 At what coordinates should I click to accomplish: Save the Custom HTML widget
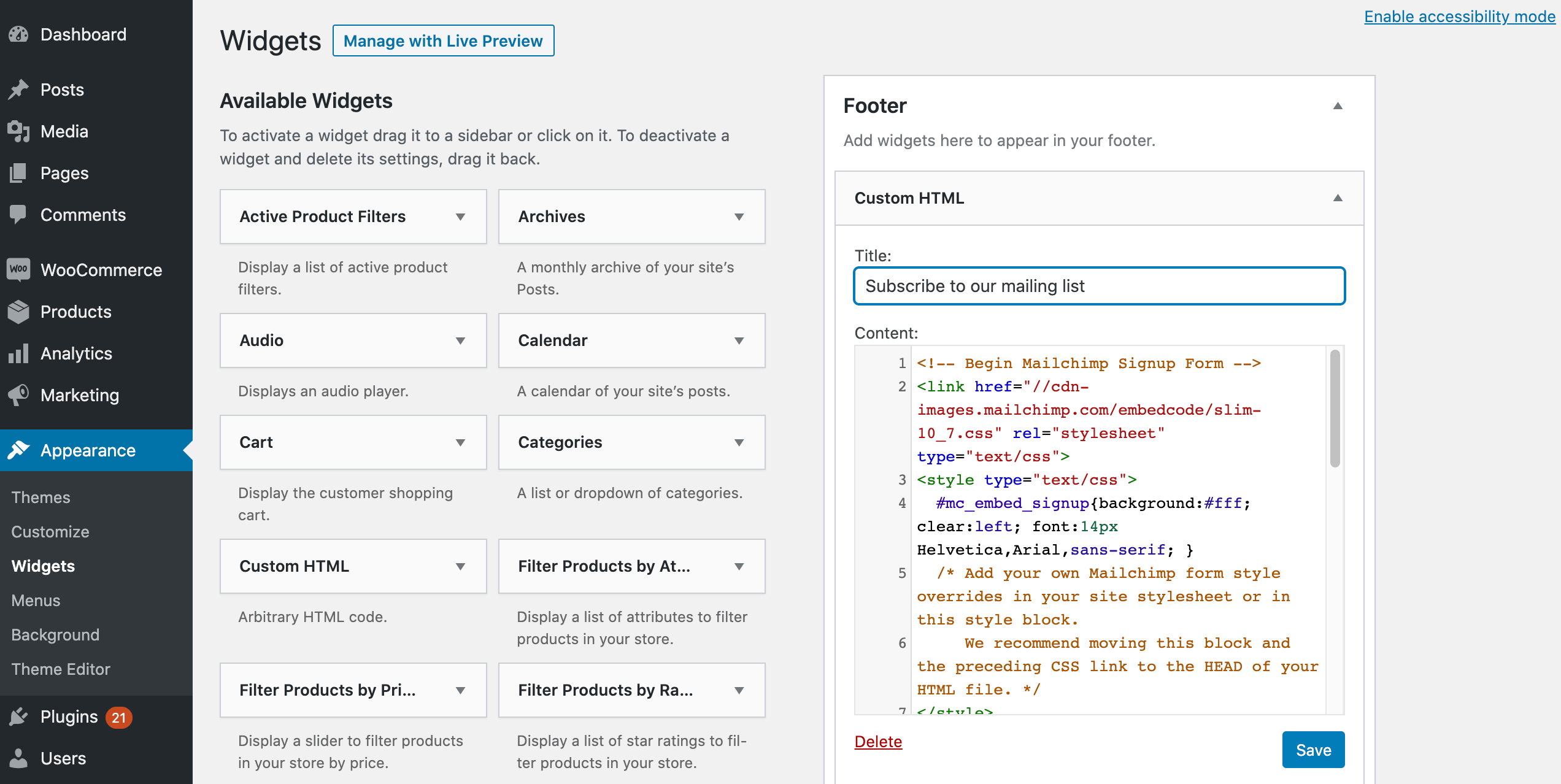(1313, 749)
